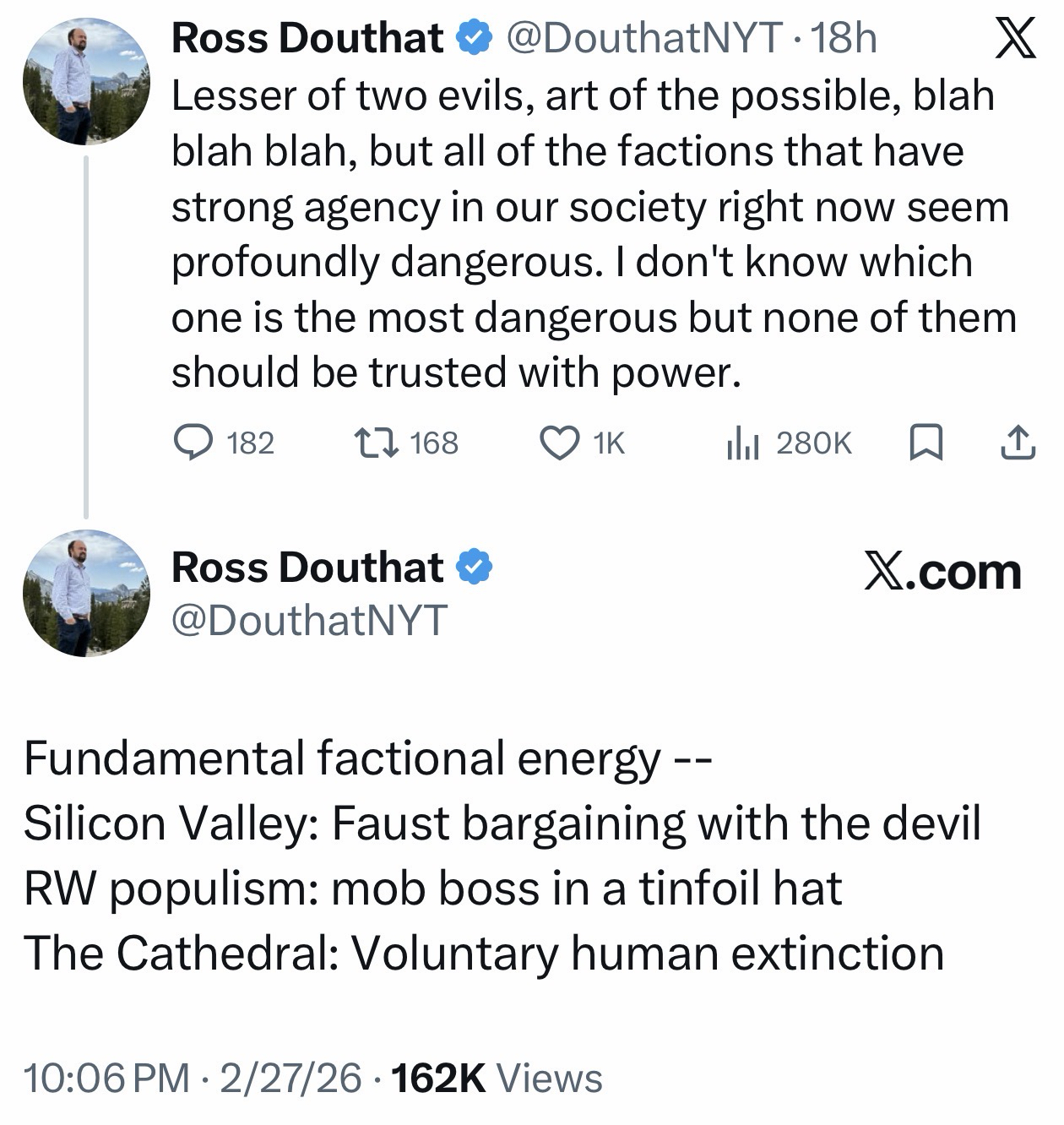Tap the share upload icon
This screenshot has width=1064, height=1125.
pos(1018,443)
